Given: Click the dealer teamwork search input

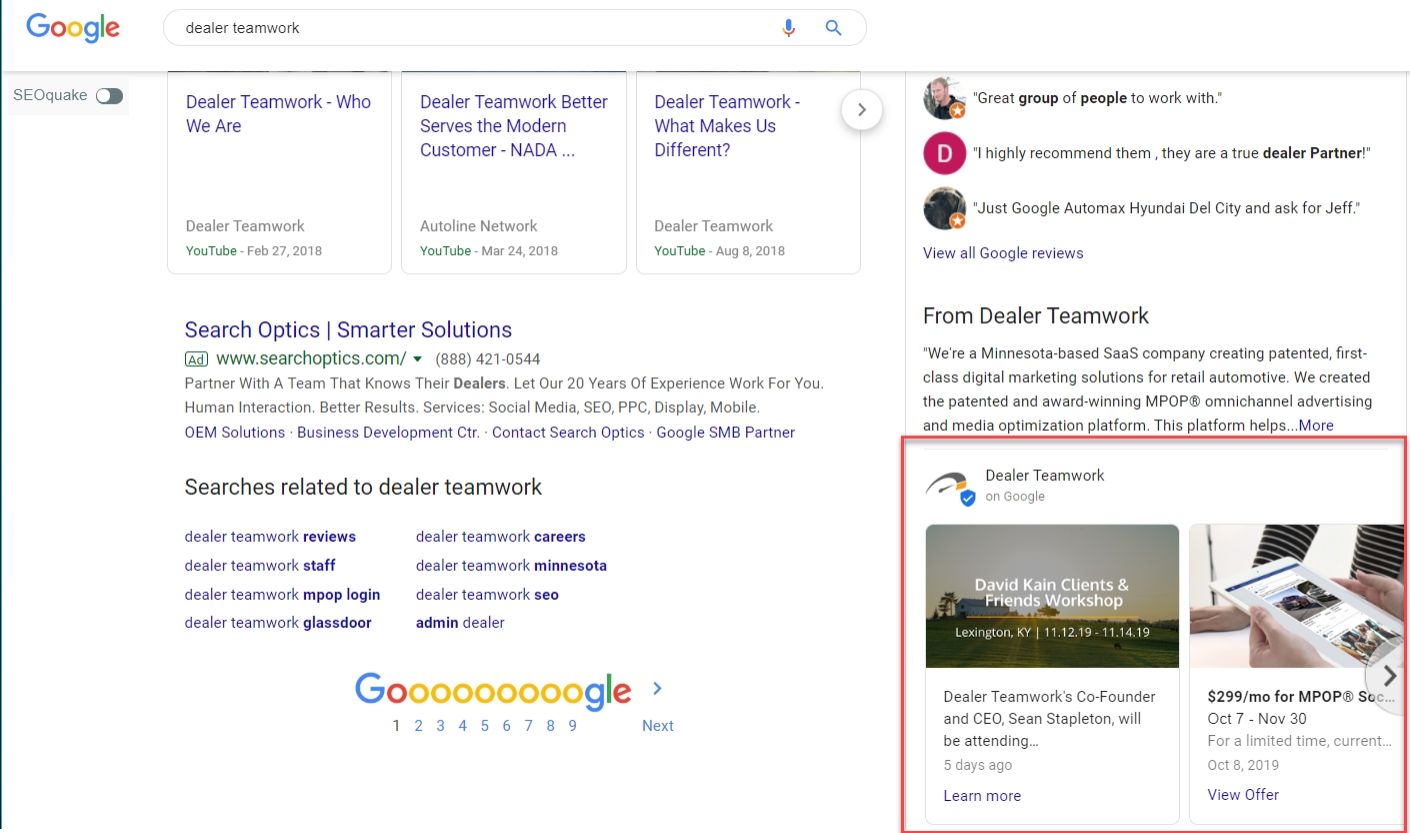Looking at the screenshot, I should pyautogui.click(x=470, y=28).
